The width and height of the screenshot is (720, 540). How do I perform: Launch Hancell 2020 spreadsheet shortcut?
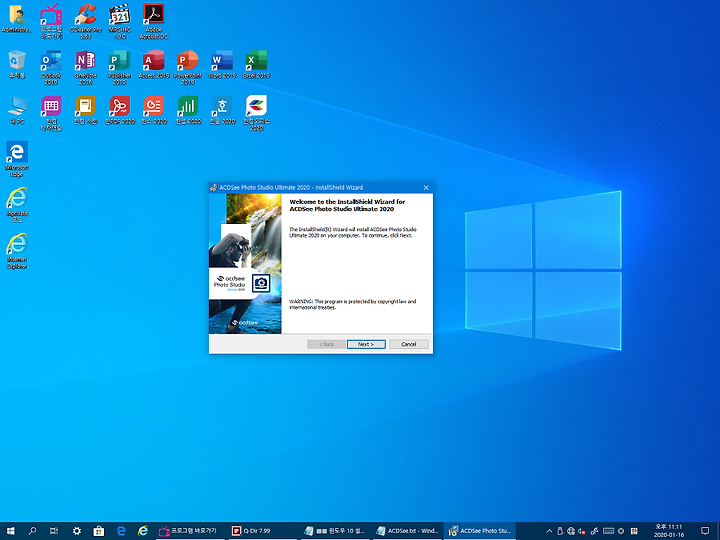pyautogui.click(x=188, y=110)
